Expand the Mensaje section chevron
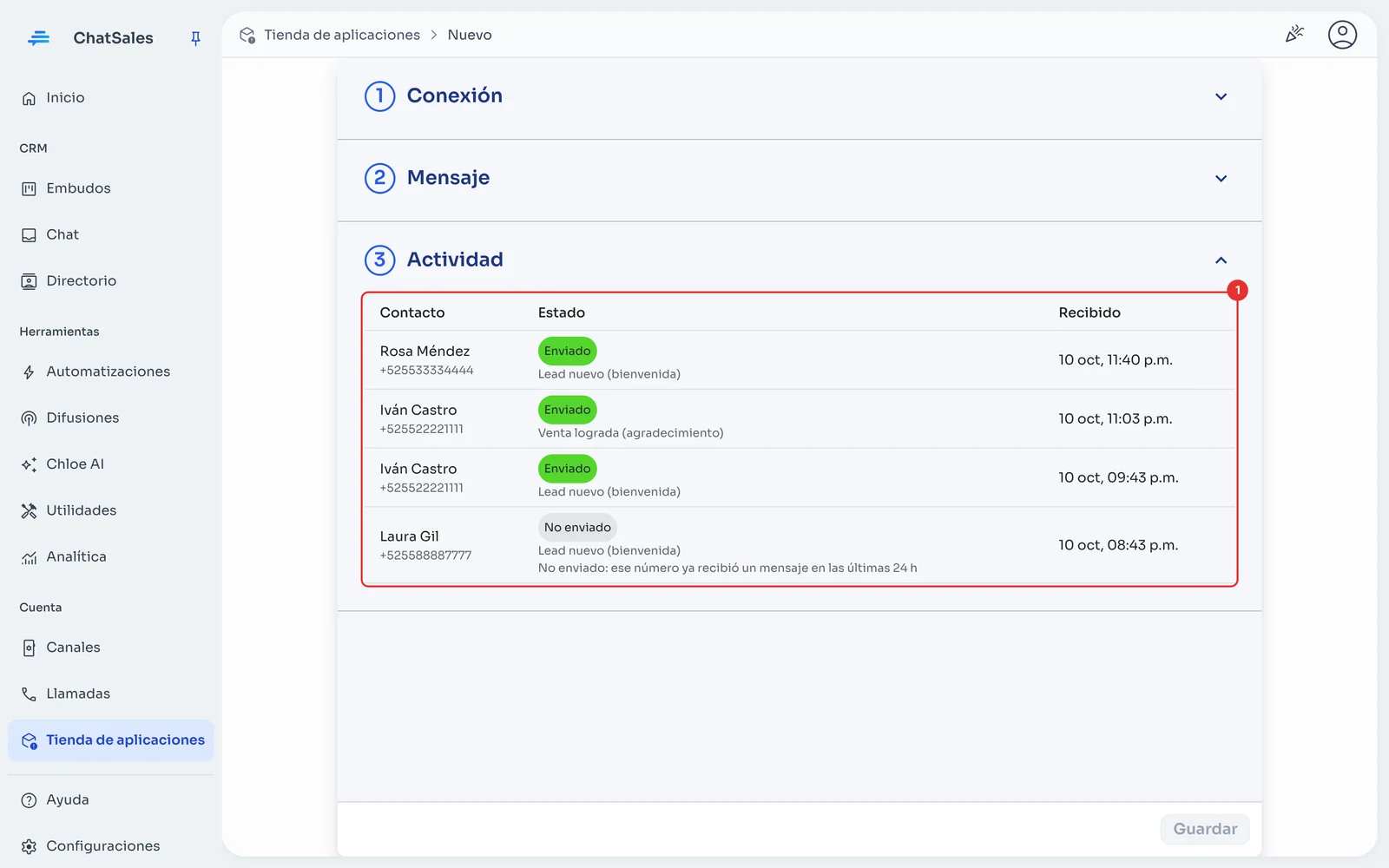This screenshot has height=868, width=1389. [x=1221, y=179]
